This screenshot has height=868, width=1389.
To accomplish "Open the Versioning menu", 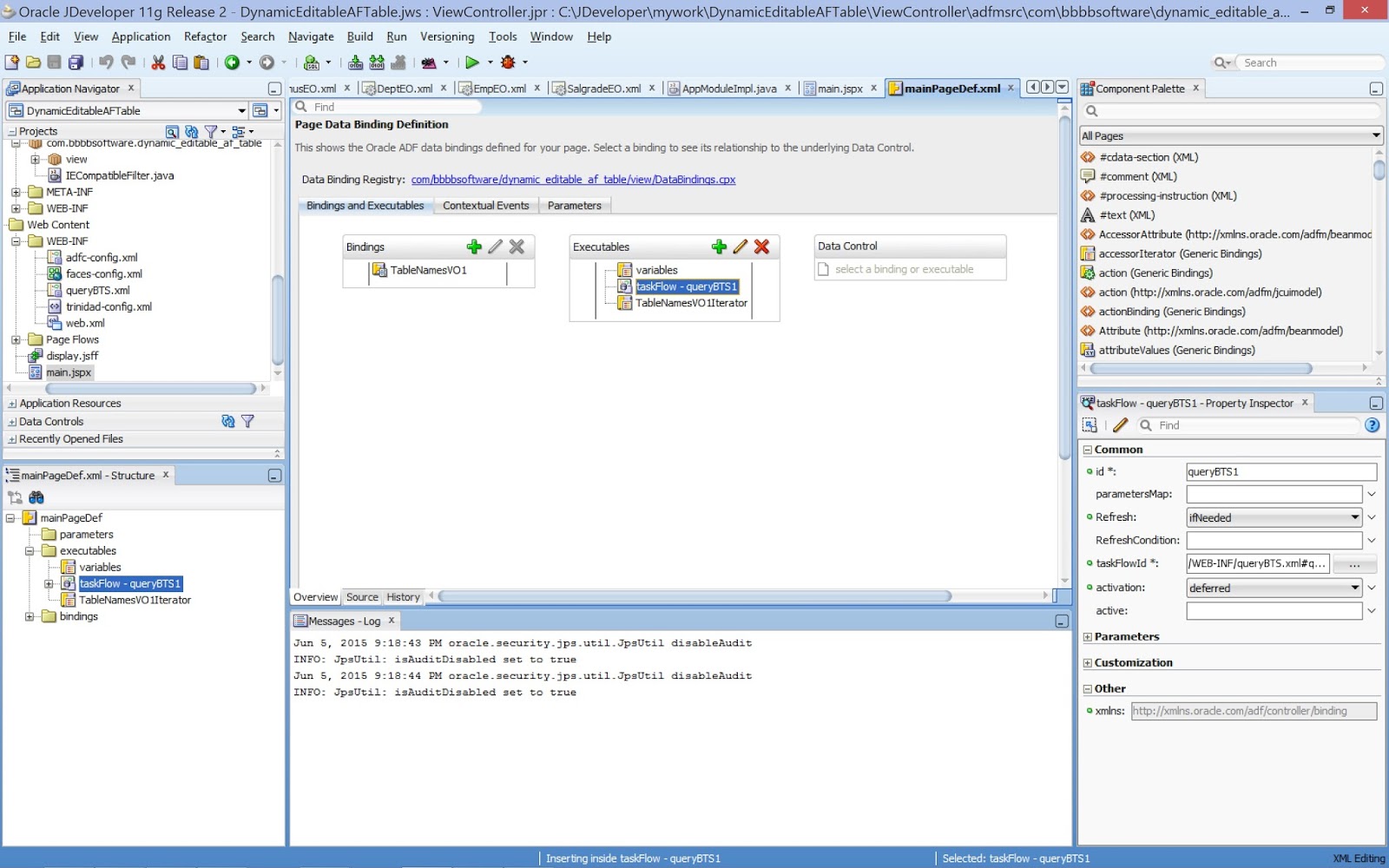I will [x=447, y=36].
